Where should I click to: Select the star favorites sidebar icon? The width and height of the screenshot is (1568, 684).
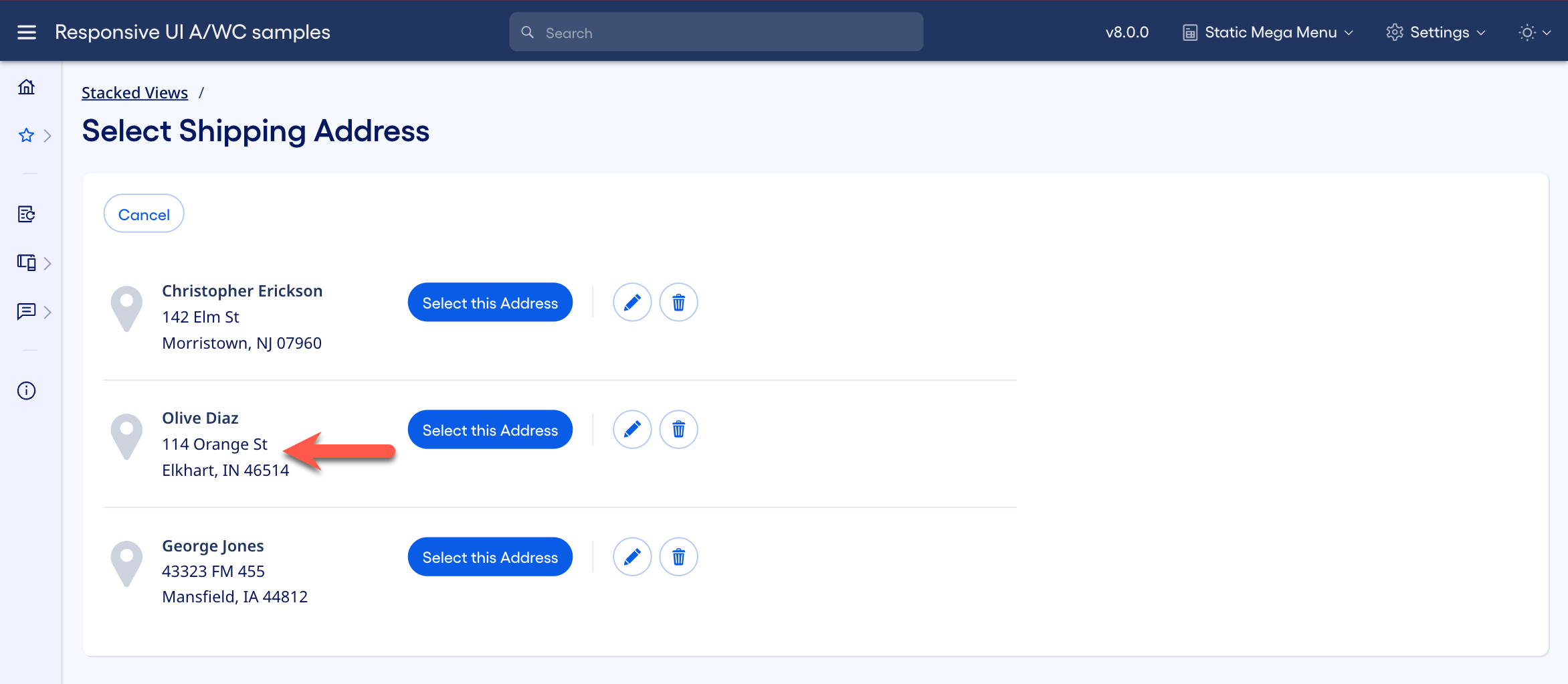tap(26, 135)
